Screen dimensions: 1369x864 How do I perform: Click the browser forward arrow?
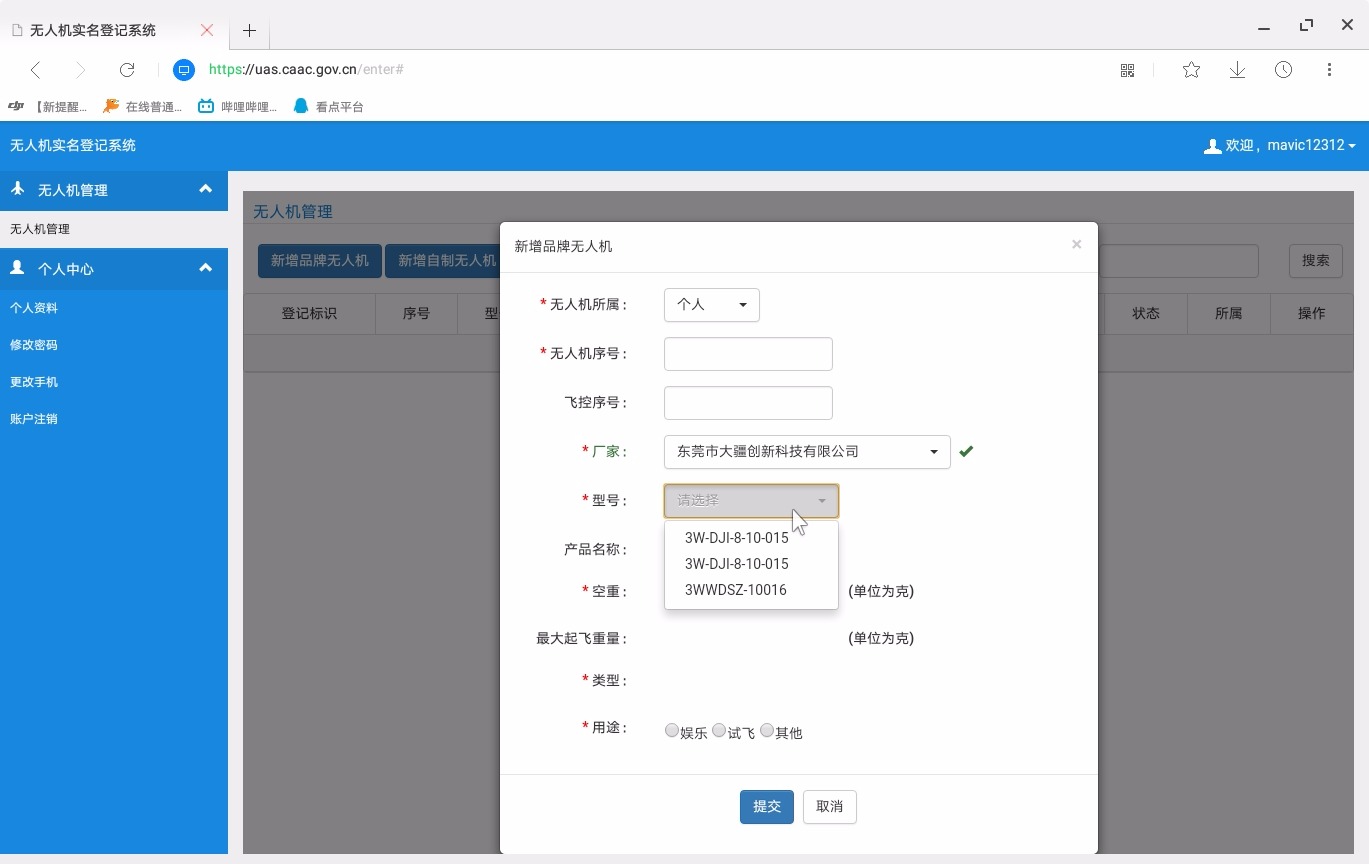click(80, 69)
